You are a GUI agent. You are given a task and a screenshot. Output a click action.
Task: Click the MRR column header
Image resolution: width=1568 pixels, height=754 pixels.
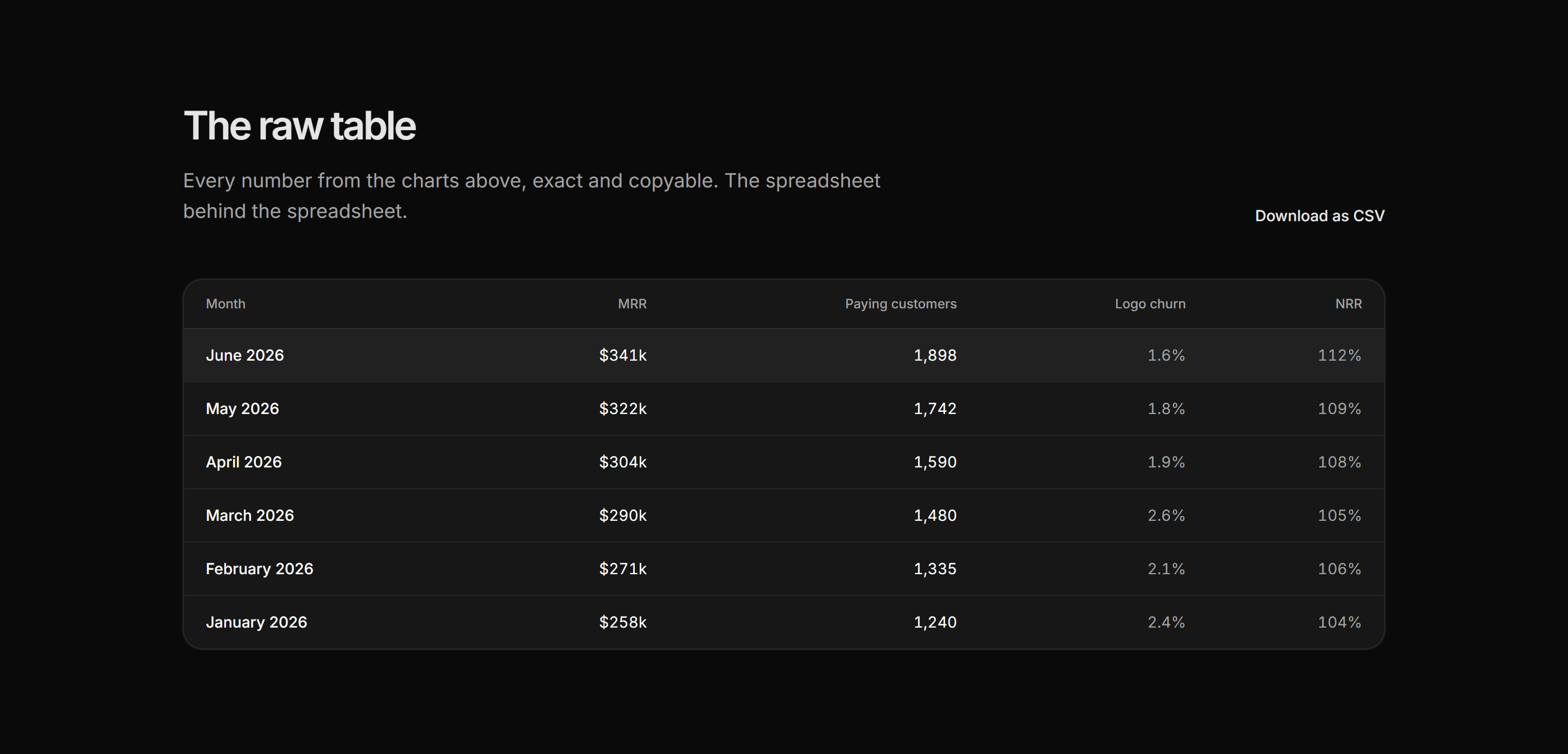(632, 304)
